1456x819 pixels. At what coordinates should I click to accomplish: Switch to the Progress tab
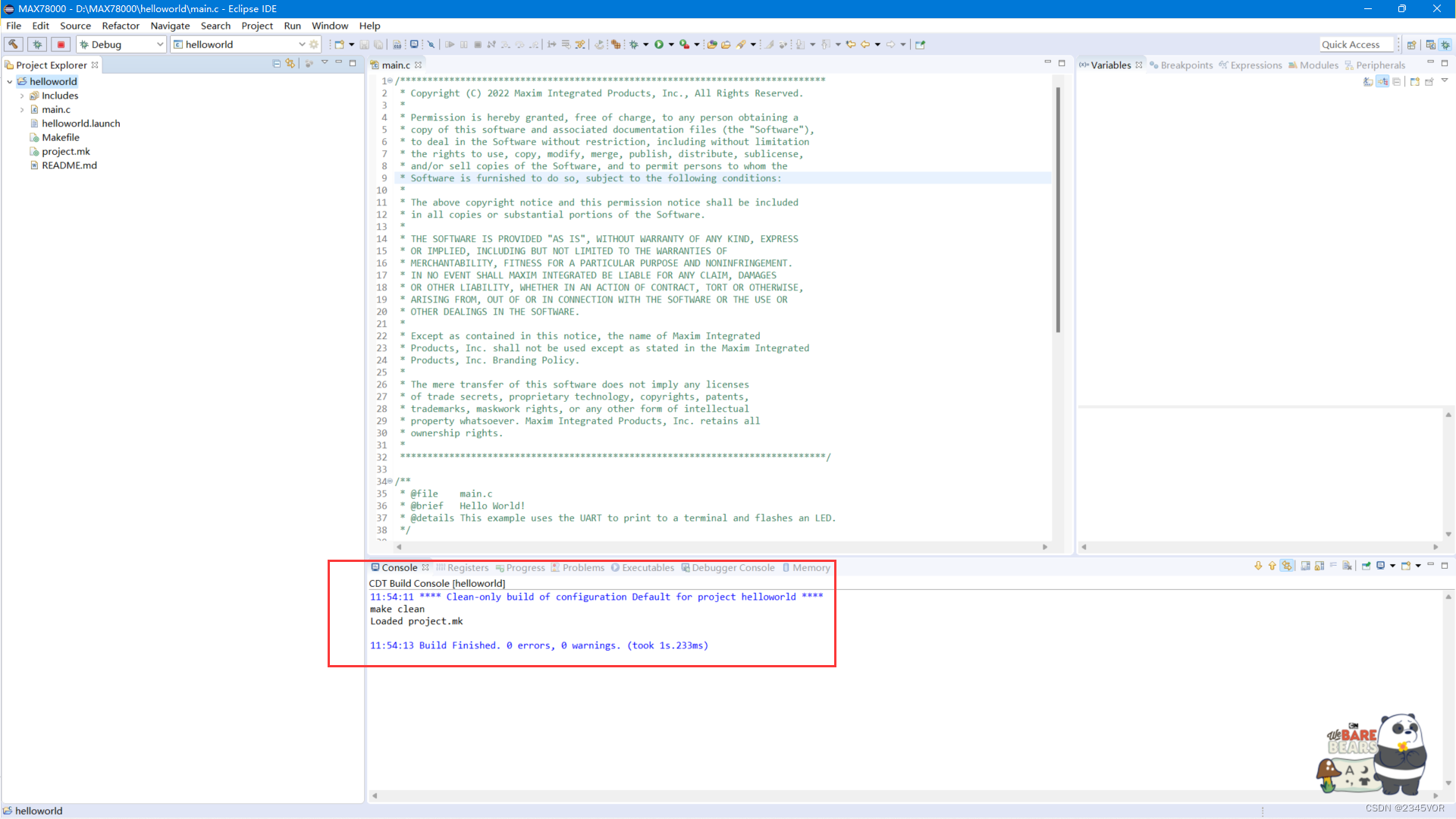(520, 568)
